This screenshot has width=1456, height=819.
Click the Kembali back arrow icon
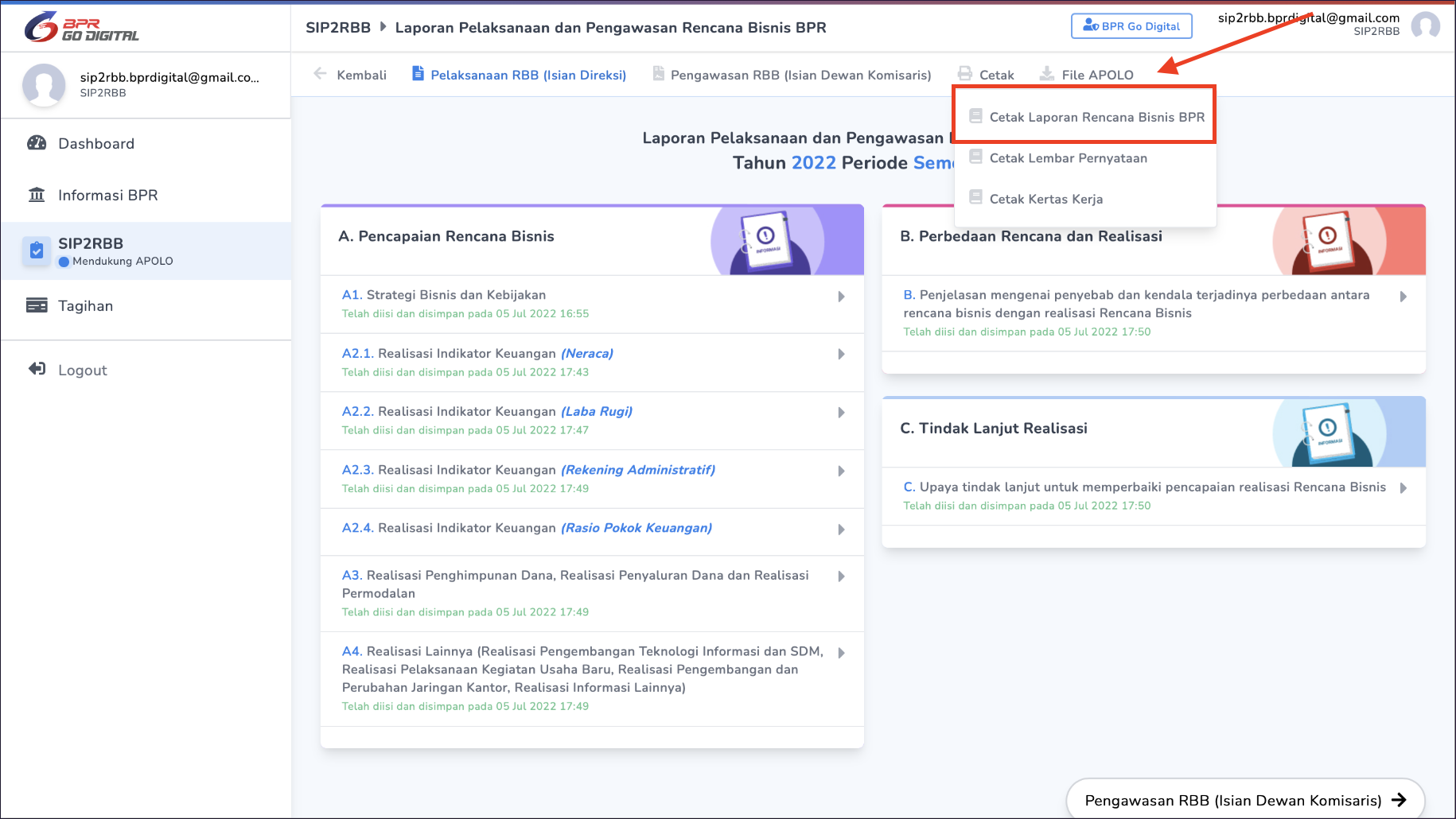(320, 74)
